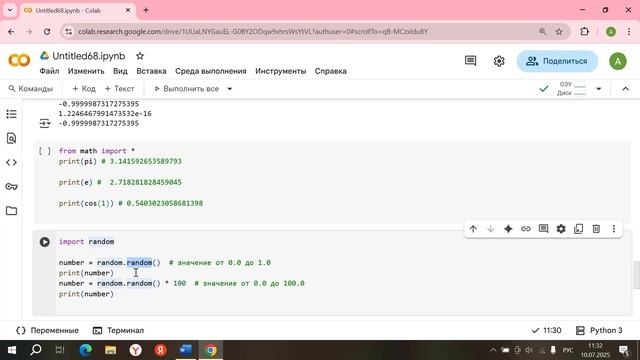Click the run bracket of math cell
Image resolution: width=640 pixels, height=360 pixels.
tap(44, 151)
